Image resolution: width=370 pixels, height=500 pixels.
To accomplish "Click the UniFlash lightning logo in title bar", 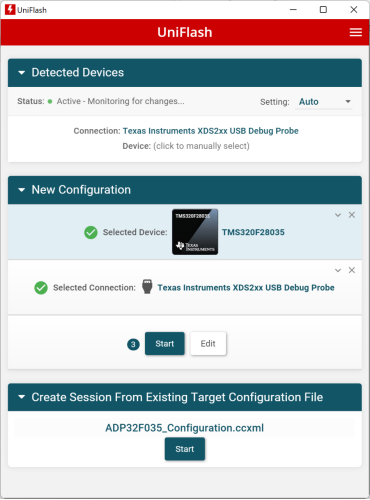I will click(10, 10).
